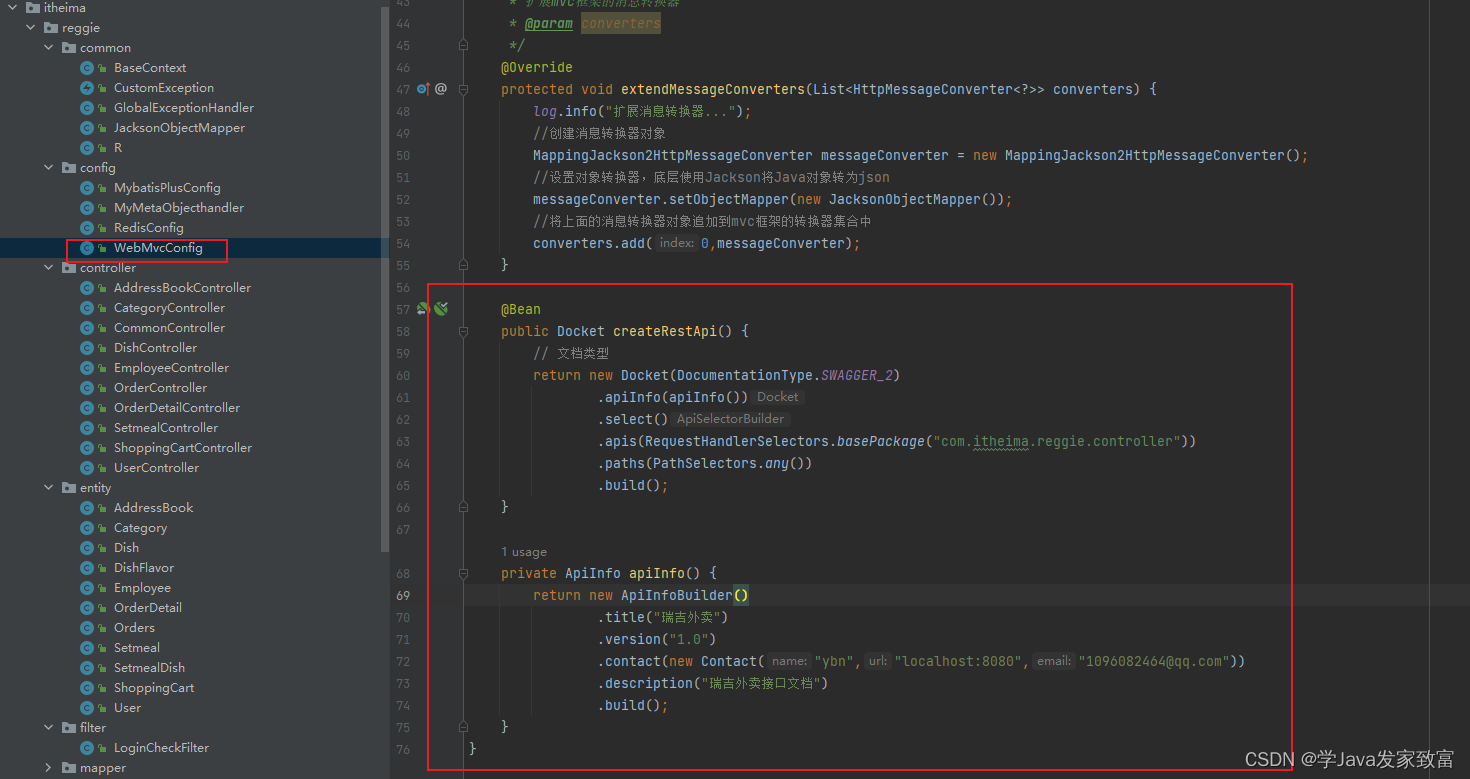1470x779 pixels.
Task: Click the class icon beside JacksonObjectMapper
Action: [87, 128]
